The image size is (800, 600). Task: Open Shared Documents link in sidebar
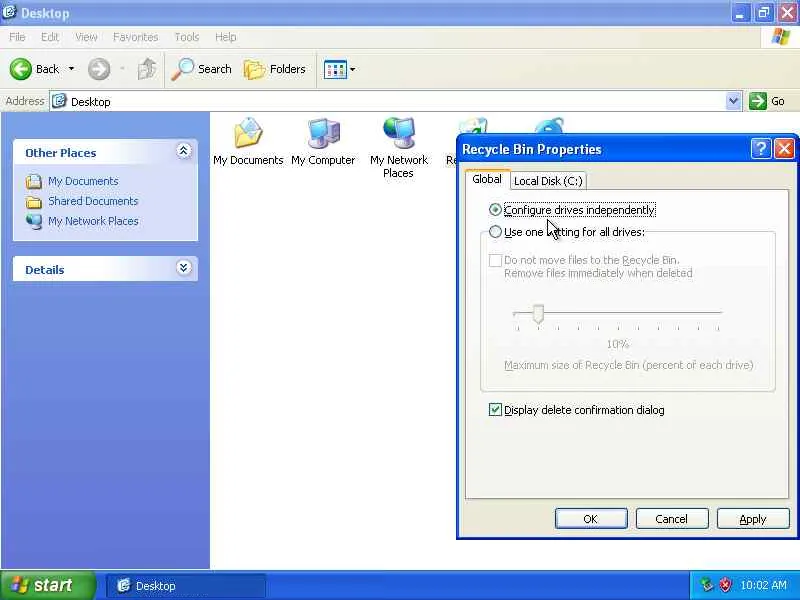[x=93, y=201]
